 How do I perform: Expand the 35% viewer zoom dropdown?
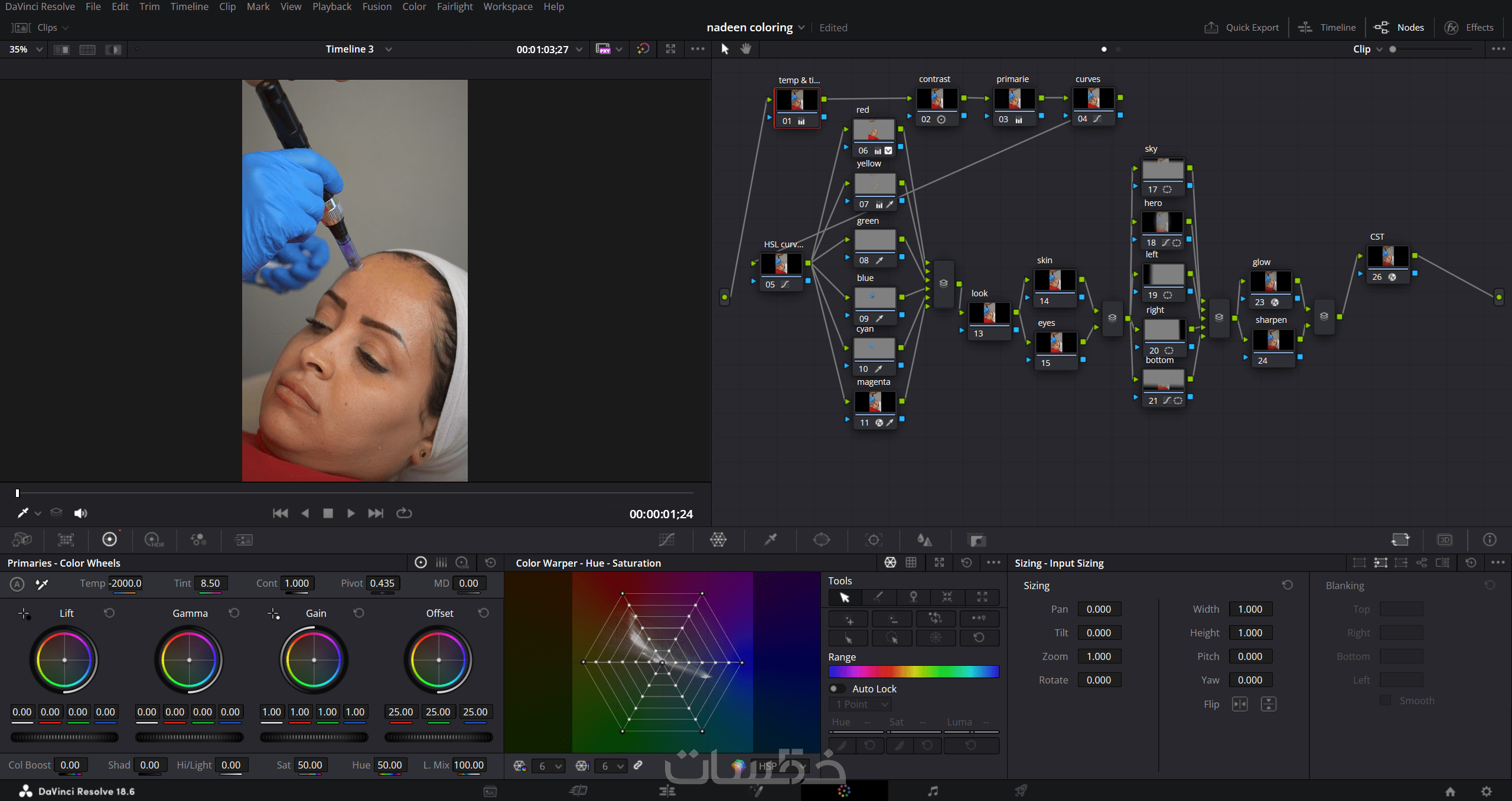click(39, 50)
